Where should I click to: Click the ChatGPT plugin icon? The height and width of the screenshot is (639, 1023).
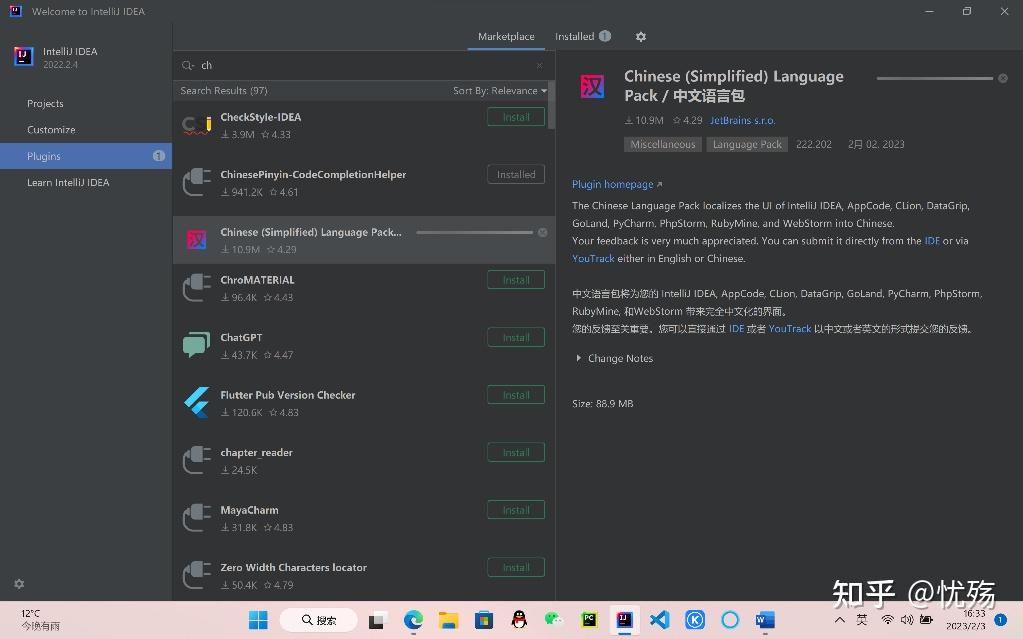pyautogui.click(x=196, y=345)
